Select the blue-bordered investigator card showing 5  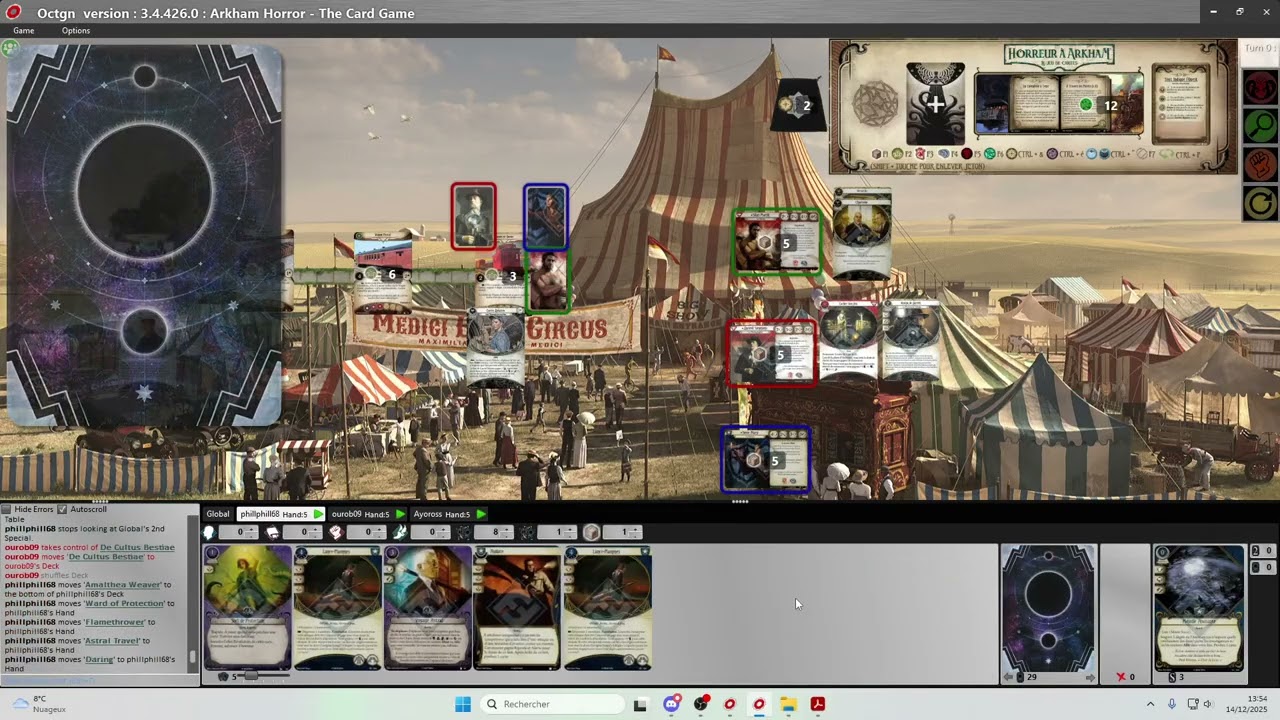[x=765, y=459]
